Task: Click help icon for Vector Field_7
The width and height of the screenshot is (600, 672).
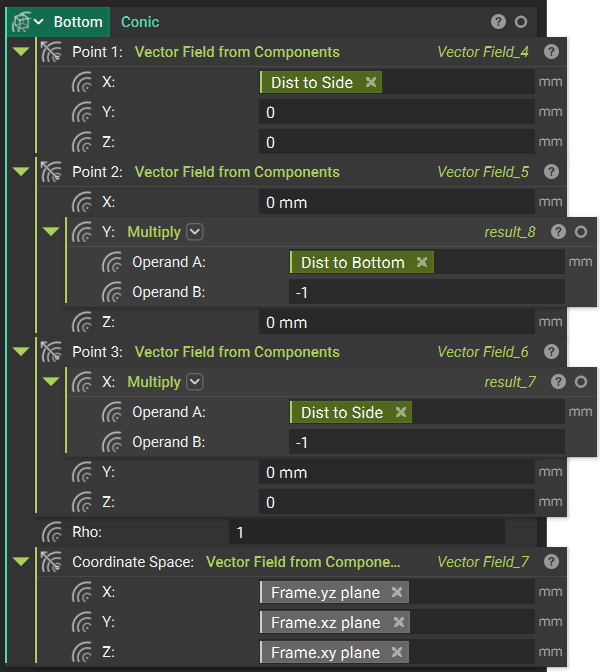Action: (551, 562)
